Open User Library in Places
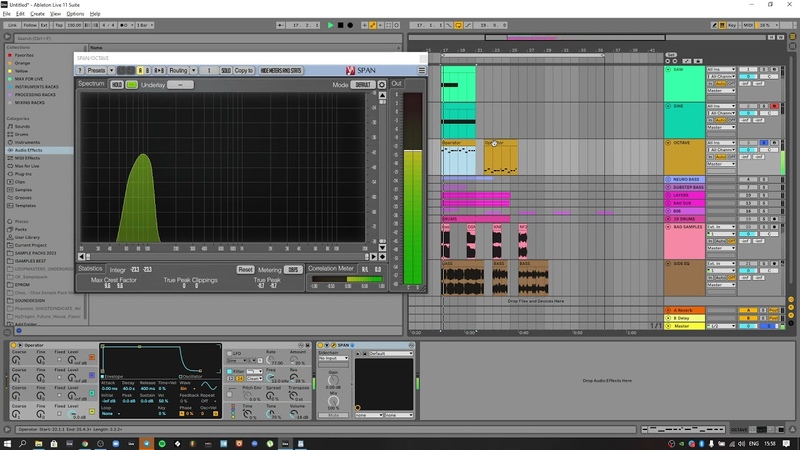The height and width of the screenshot is (450, 800). click(x=27, y=237)
